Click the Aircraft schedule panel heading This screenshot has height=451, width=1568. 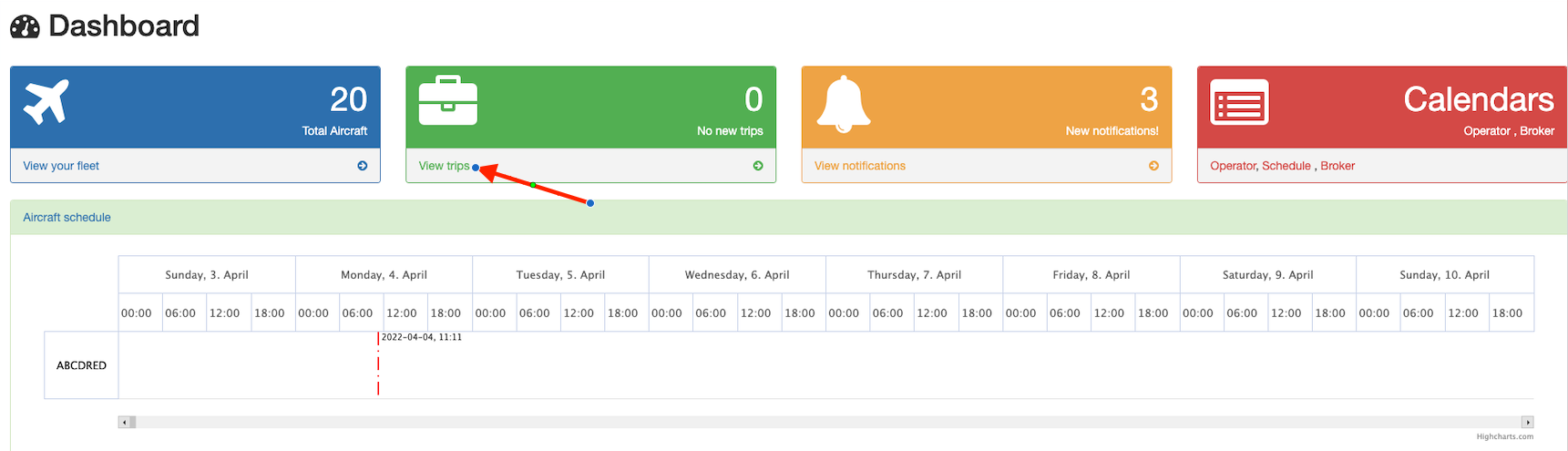click(67, 218)
